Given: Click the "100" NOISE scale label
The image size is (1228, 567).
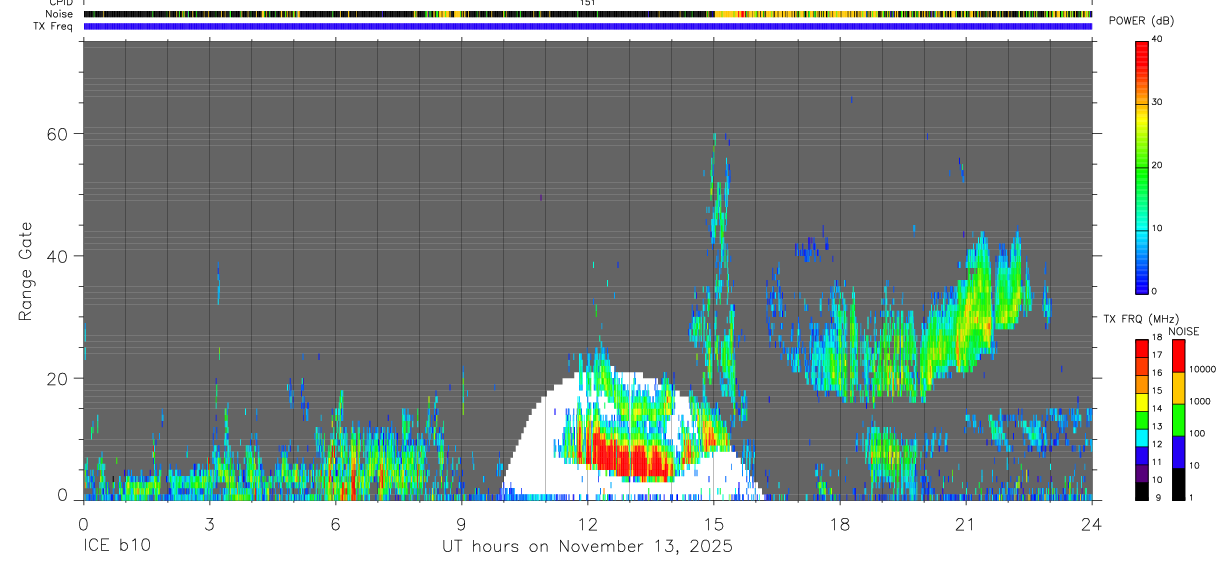Looking at the screenshot, I should point(1198,433).
